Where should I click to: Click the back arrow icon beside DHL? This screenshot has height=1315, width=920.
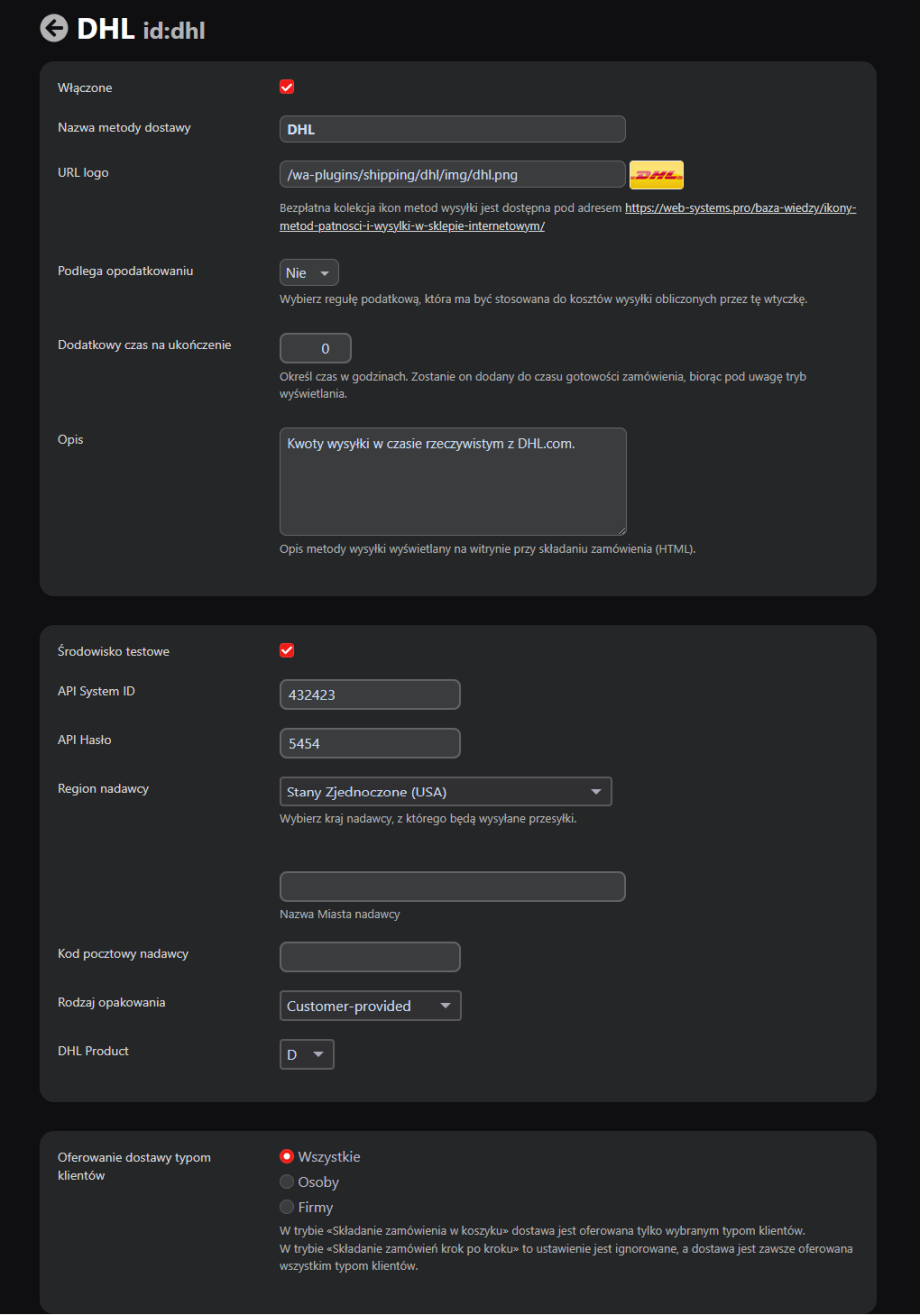(x=54, y=28)
